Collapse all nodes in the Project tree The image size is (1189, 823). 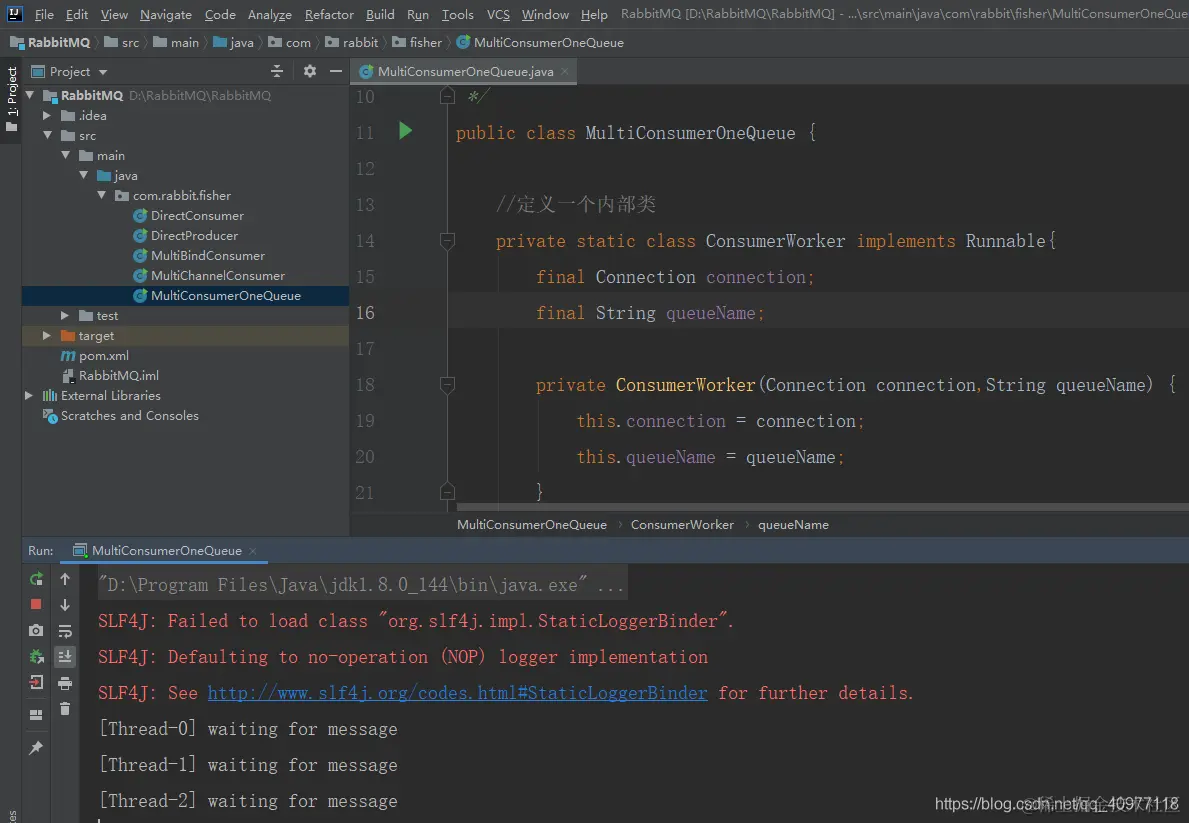277,71
